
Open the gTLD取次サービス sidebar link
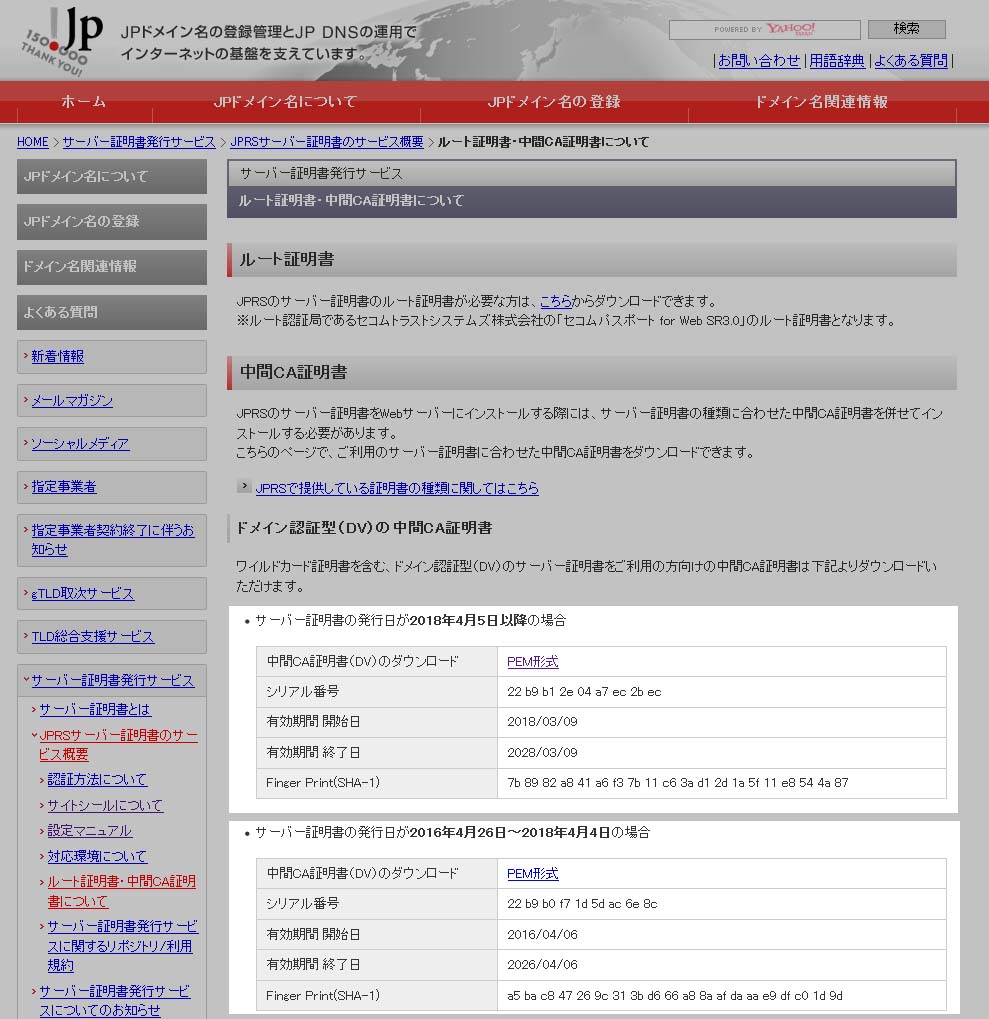pyautogui.click(x=83, y=593)
